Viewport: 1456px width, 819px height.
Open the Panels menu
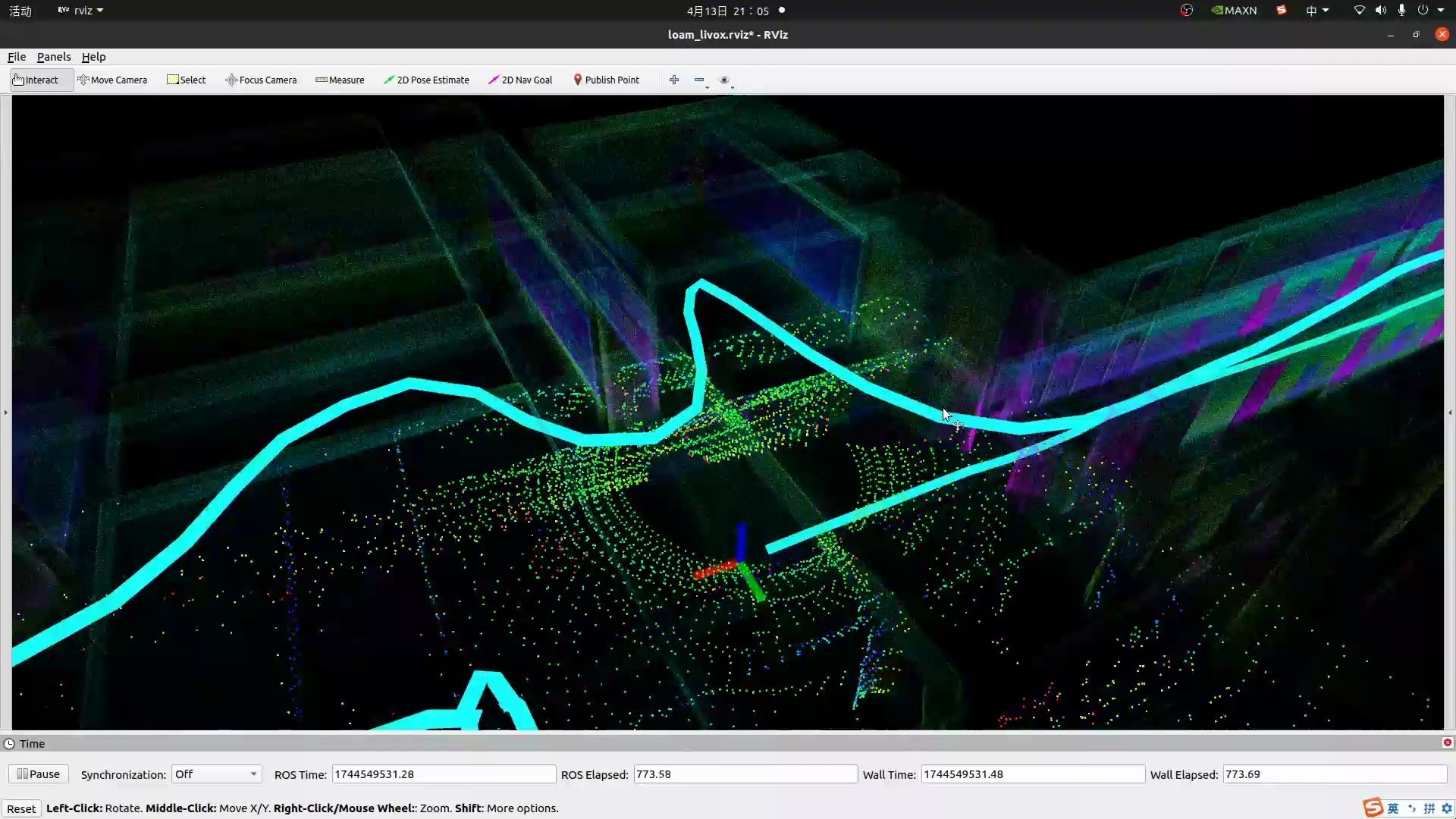53,57
